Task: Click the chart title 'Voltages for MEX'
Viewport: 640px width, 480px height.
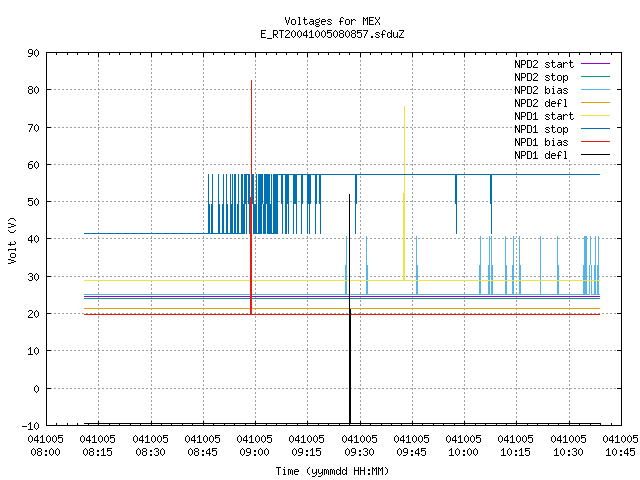Action: coord(332,21)
